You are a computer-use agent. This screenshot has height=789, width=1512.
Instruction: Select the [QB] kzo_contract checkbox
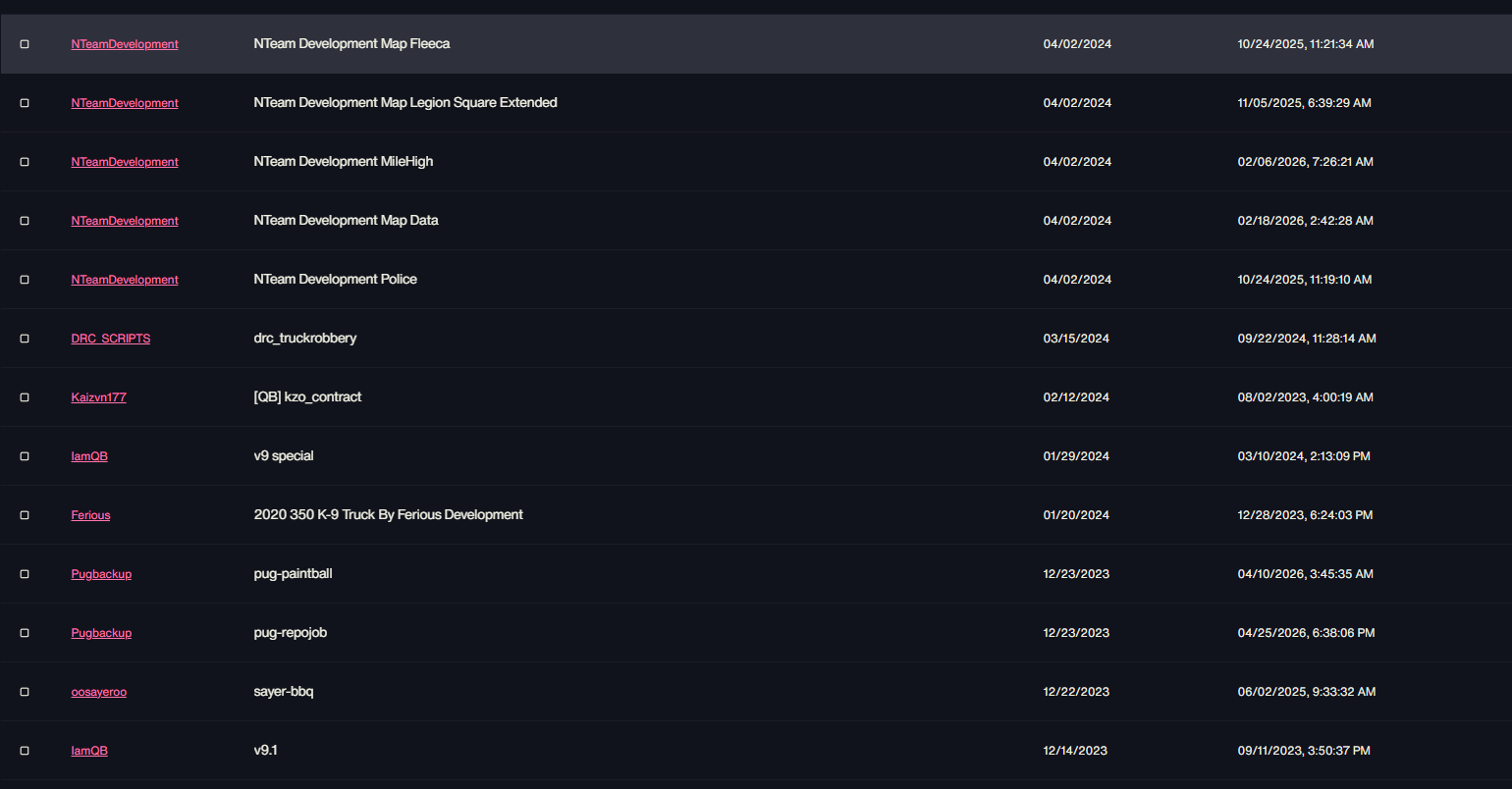coord(25,397)
